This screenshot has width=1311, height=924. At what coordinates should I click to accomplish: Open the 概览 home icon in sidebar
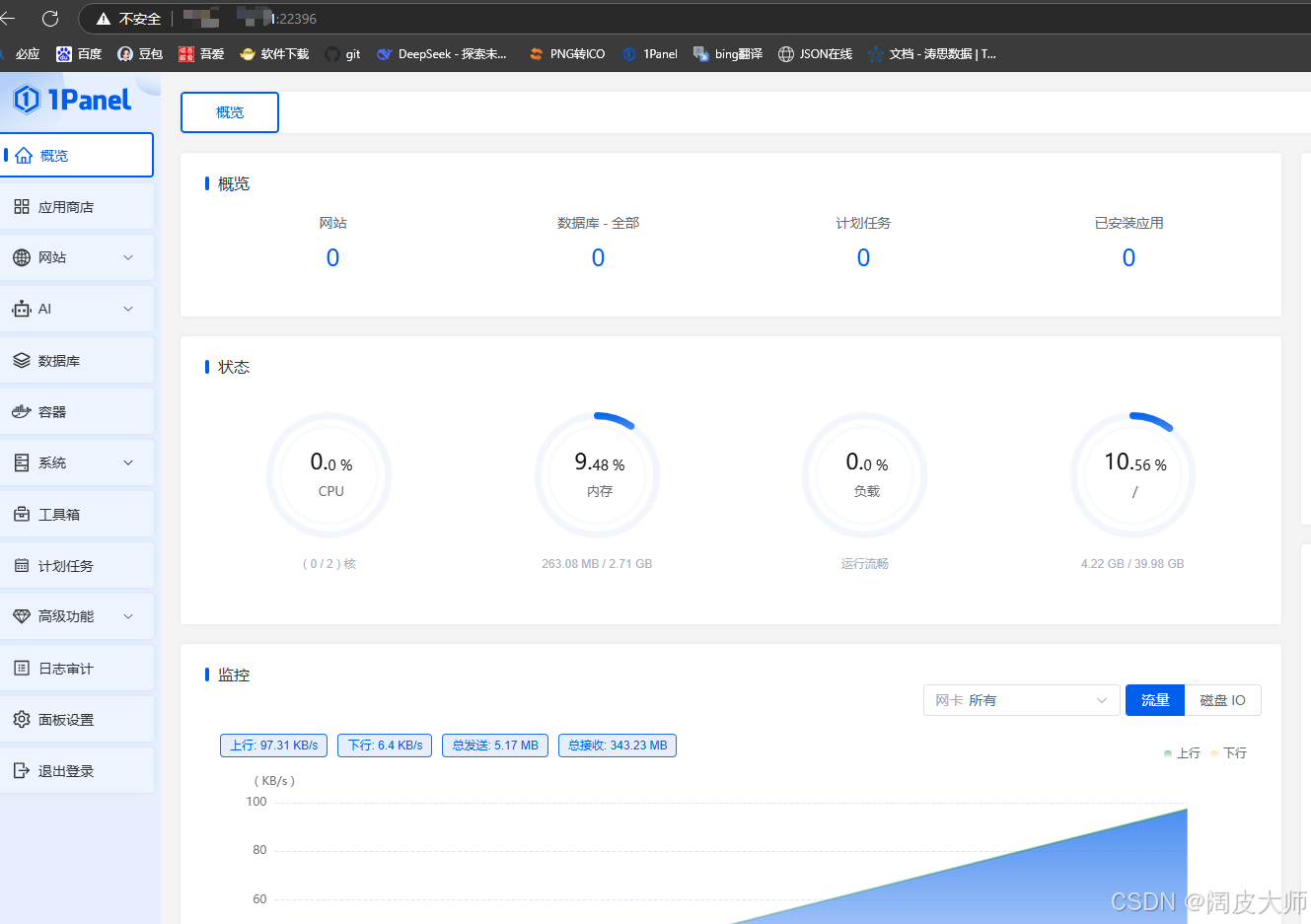(24, 156)
